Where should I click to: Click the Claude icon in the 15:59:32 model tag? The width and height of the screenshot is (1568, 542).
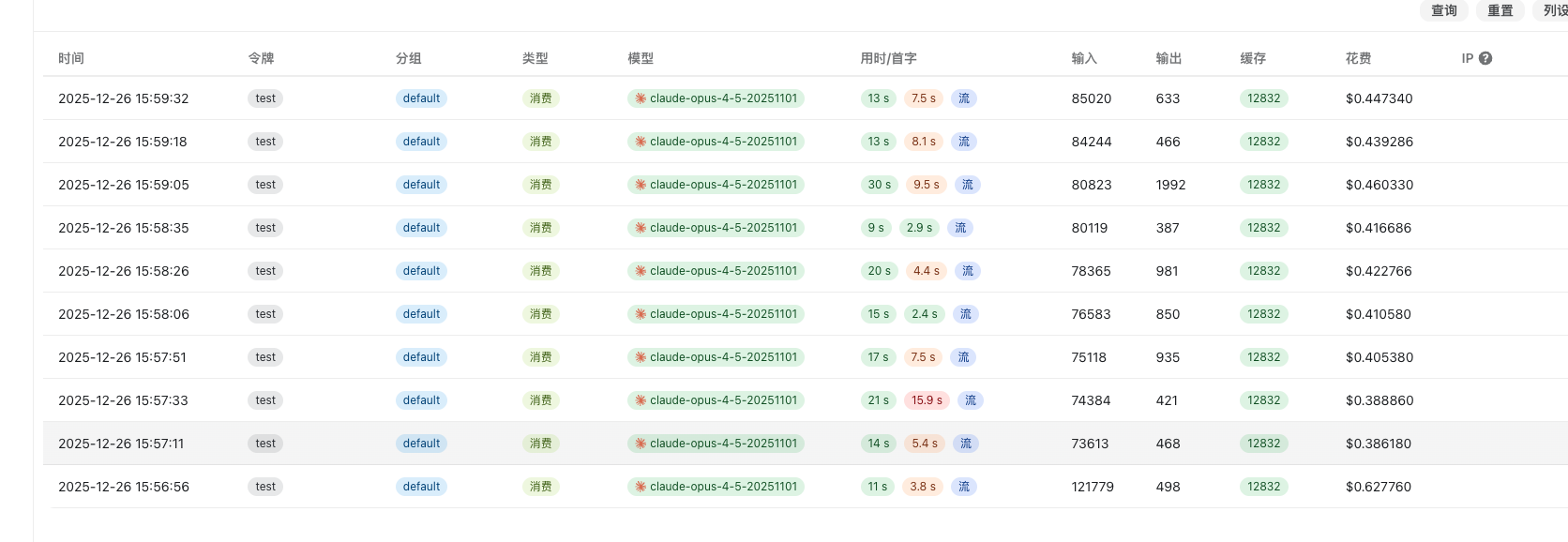(641, 98)
